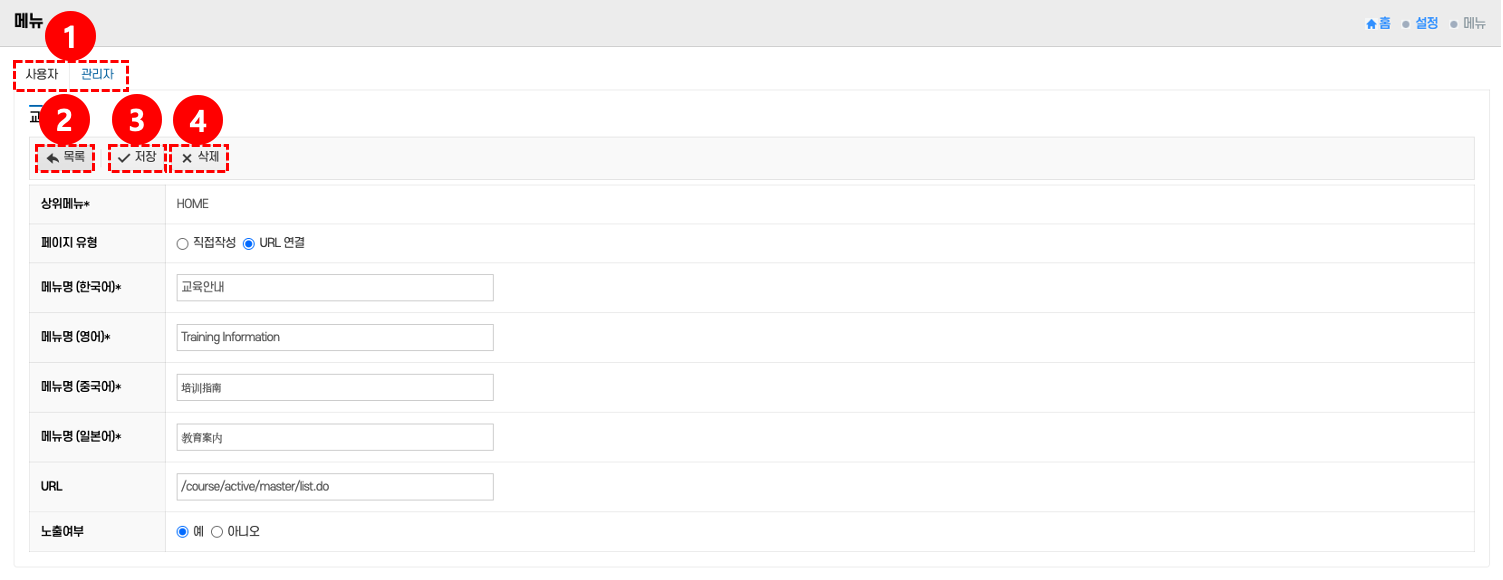
Task: Click the home icon in the breadcrumb
Action: pos(1372,23)
